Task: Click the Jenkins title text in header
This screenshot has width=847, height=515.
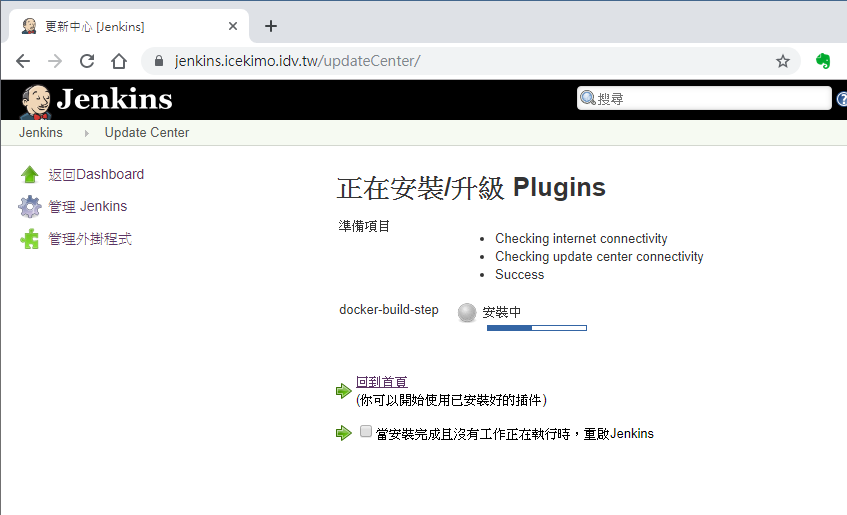Action: [x=115, y=99]
